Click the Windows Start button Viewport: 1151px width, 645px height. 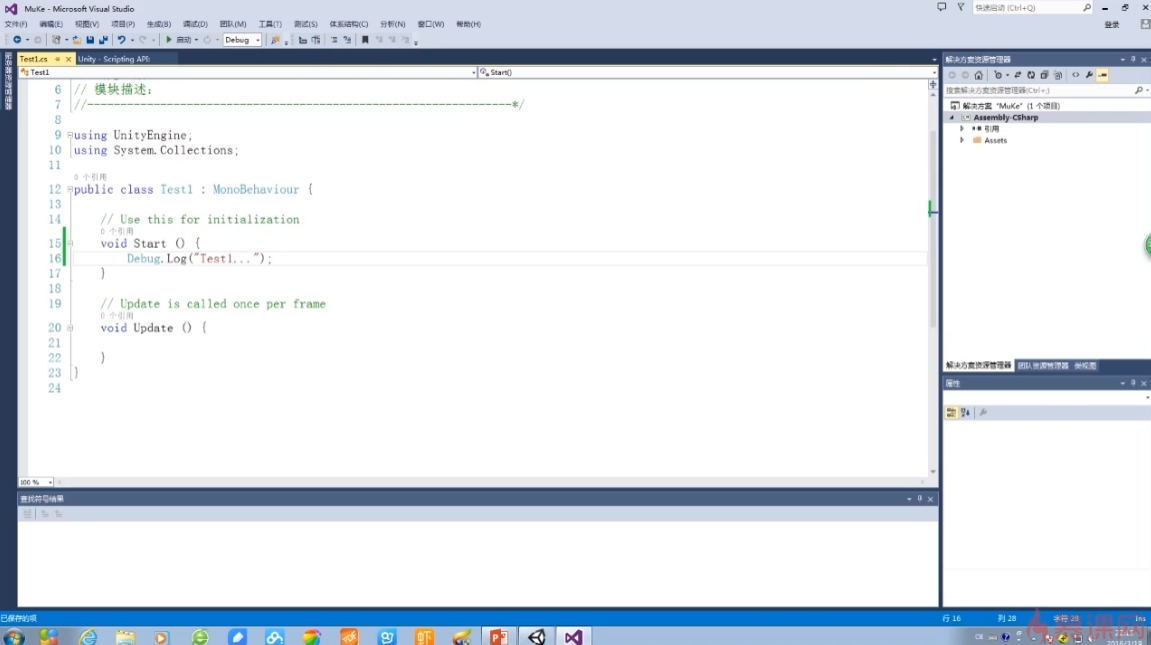pyautogui.click(x=13, y=637)
